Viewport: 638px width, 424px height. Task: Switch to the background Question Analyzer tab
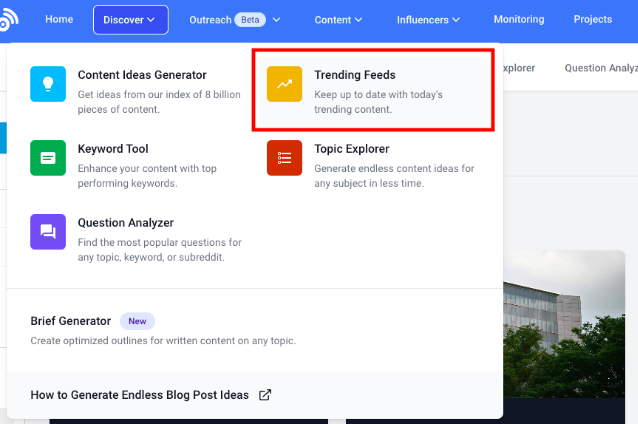point(600,68)
